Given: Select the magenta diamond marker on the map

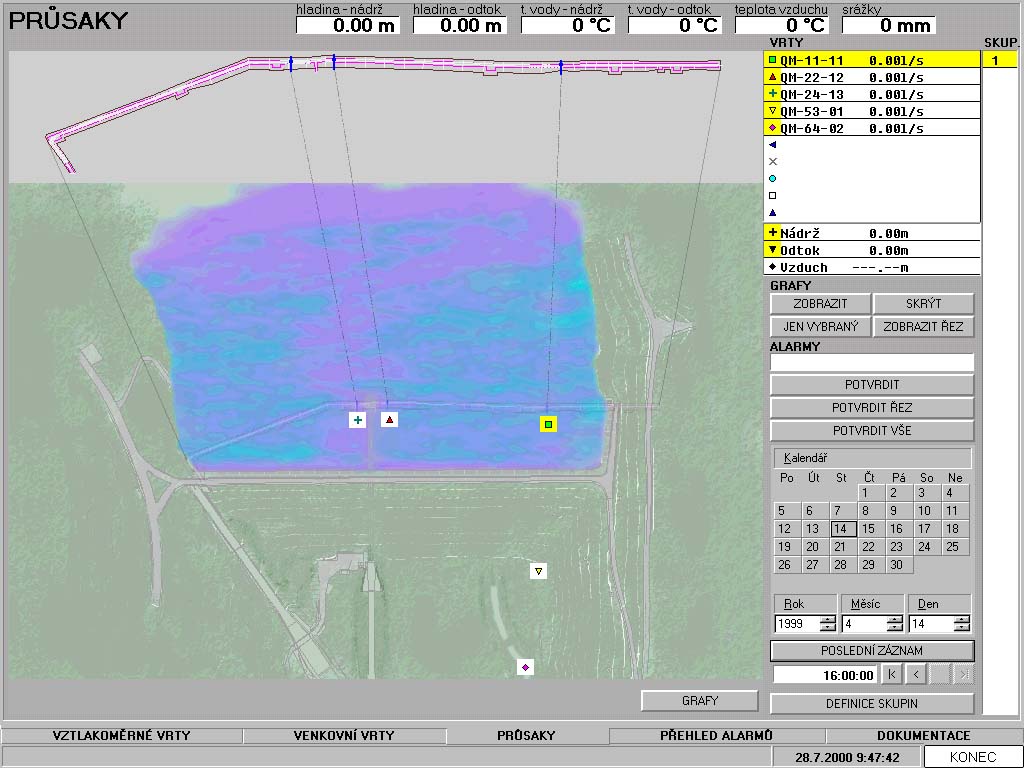Looking at the screenshot, I should (x=525, y=666).
